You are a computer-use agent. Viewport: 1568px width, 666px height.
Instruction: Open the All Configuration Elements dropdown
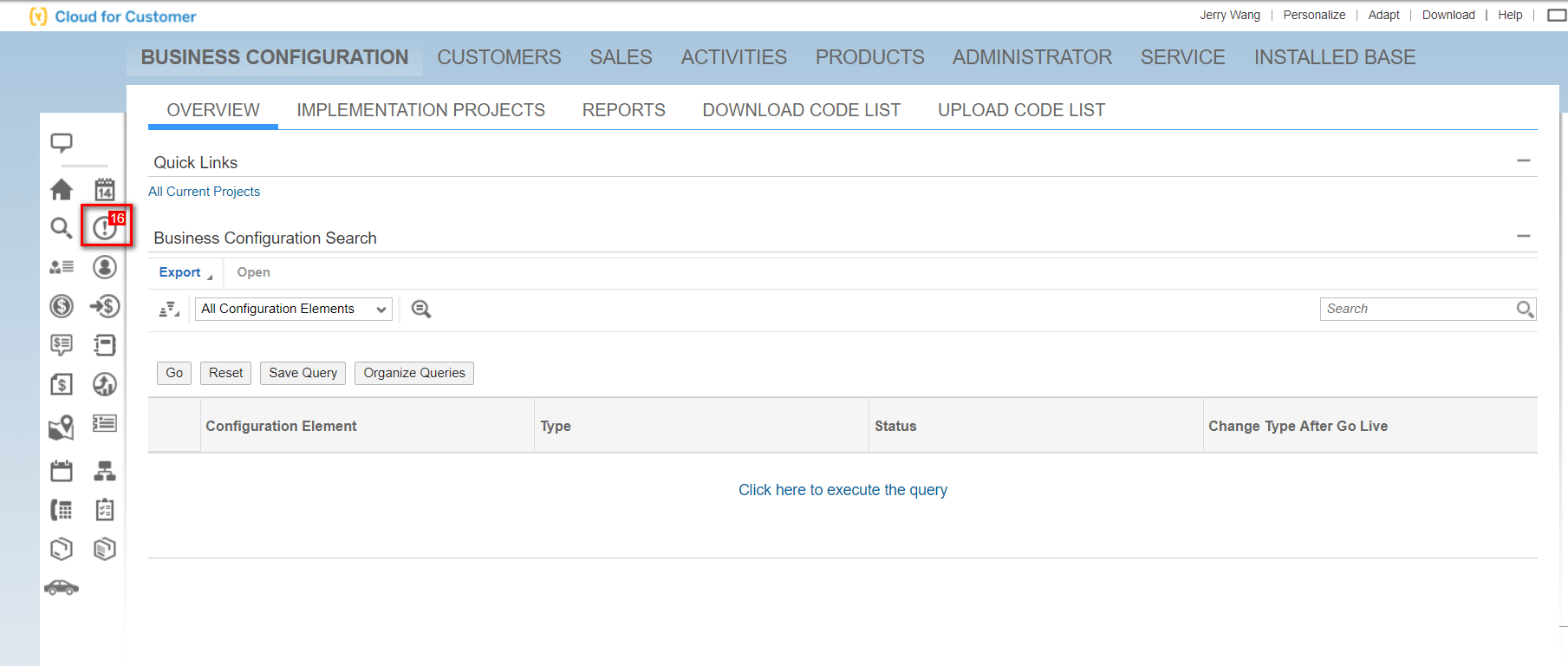[294, 310]
